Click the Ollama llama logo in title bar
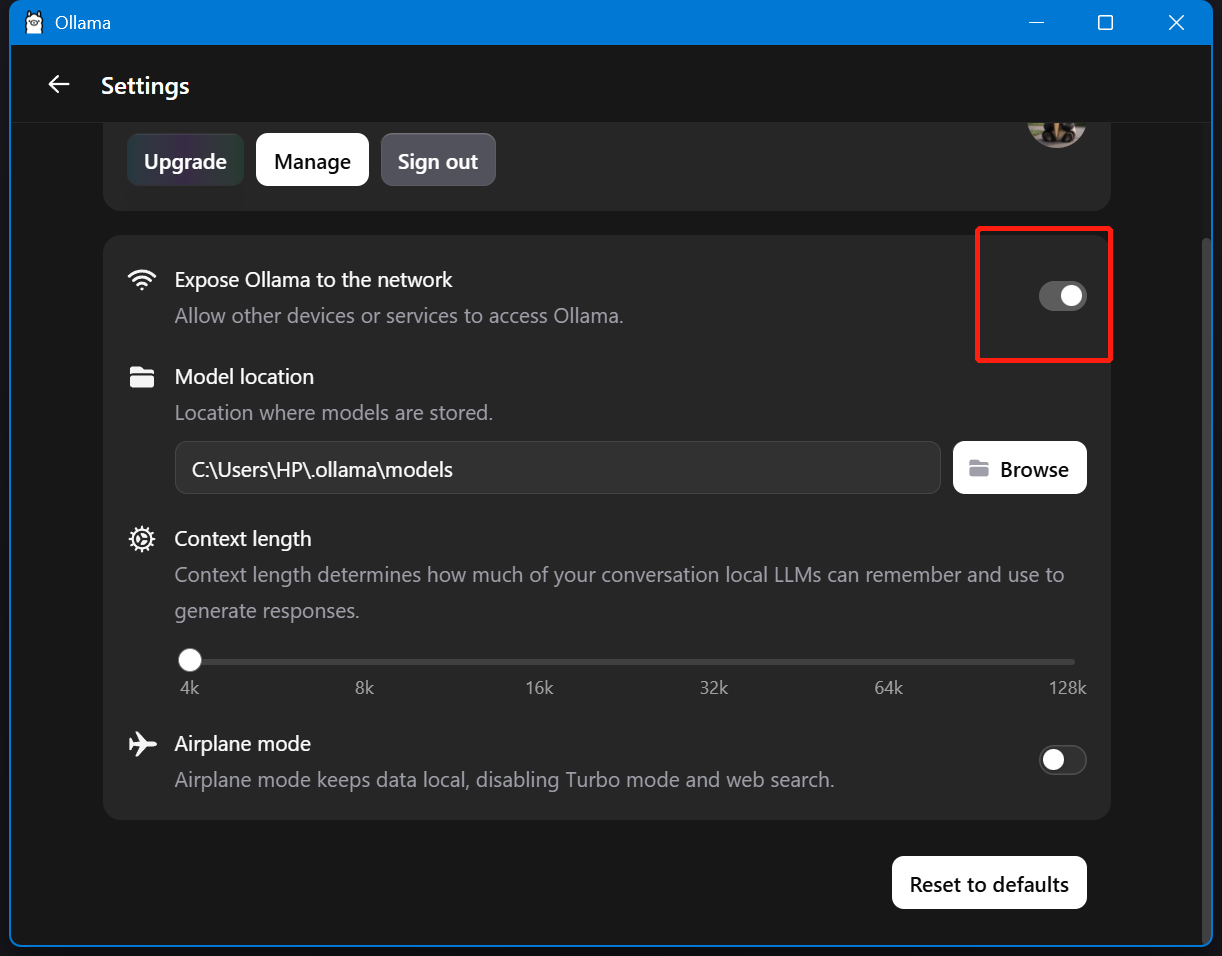Screen dimensions: 1222x956 (x=34, y=22)
